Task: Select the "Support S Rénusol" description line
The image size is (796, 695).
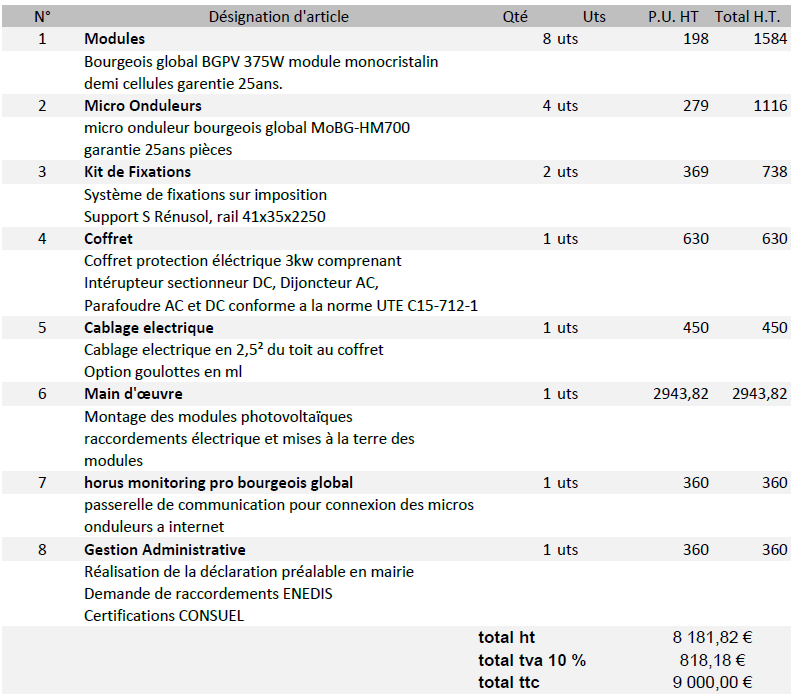Action: click(x=204, y=216)
